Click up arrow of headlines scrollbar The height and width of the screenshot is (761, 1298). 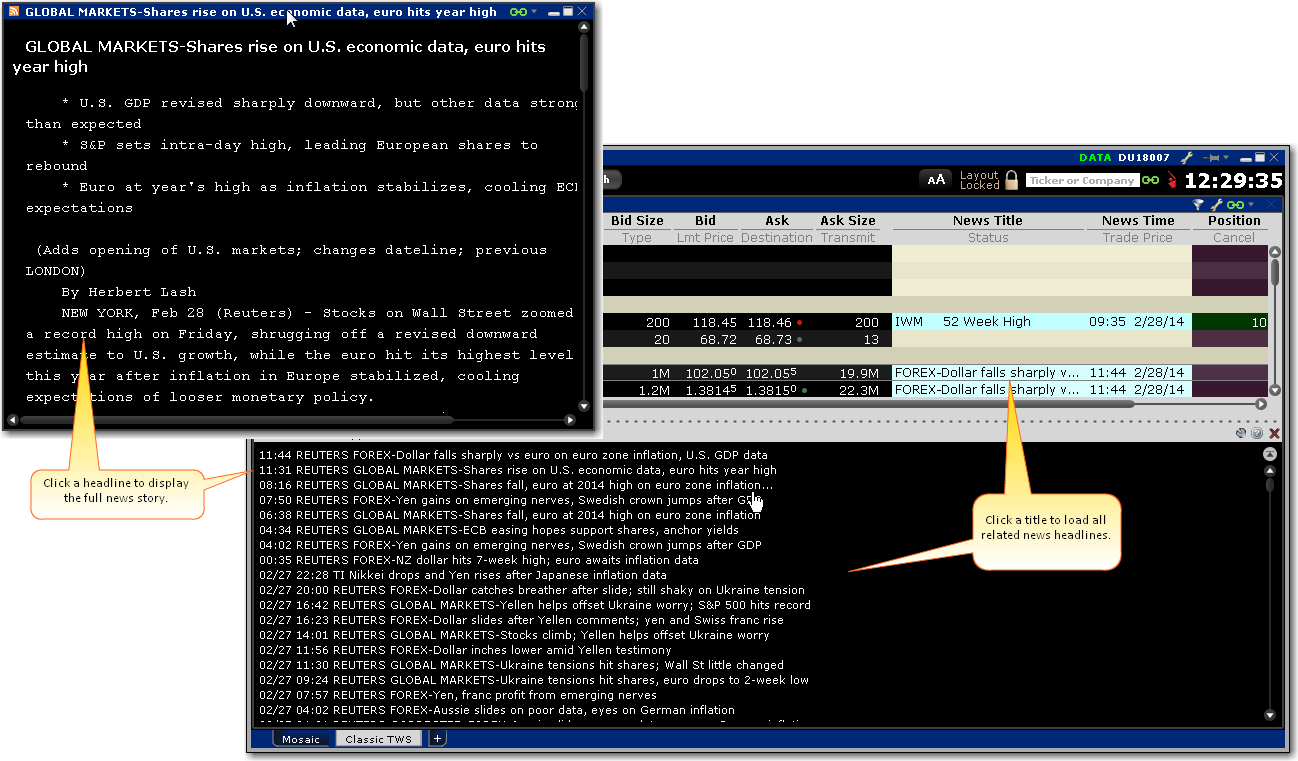[x=1270, y=471]
